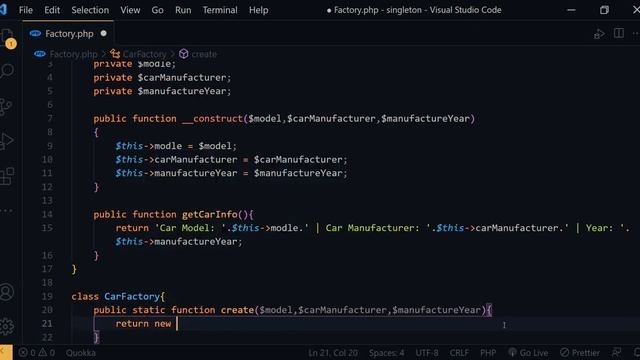Open the Explorer view in activity bar
This screenshot has height=360, width=640.
click(7, 38)
